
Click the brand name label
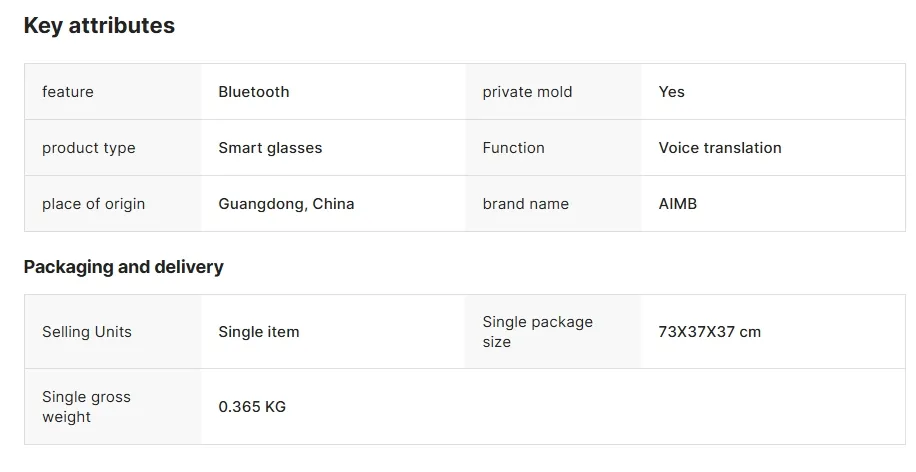pos(526,204)
